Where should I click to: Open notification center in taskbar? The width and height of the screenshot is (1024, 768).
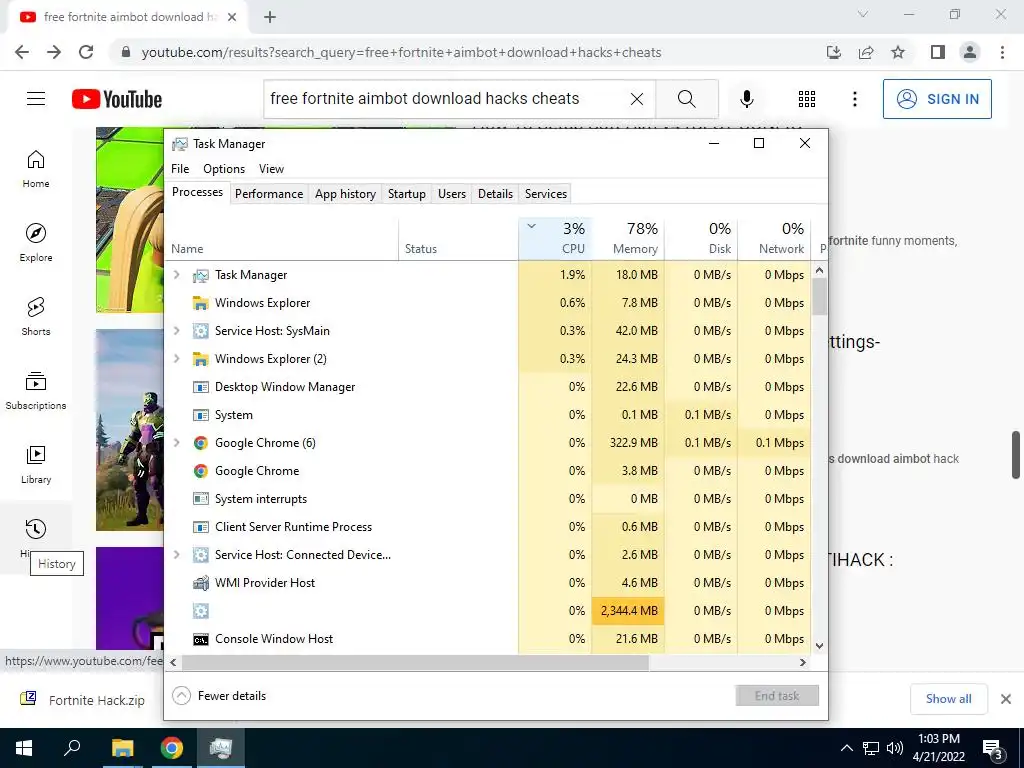pyautogui.click(x=993, y=748)
